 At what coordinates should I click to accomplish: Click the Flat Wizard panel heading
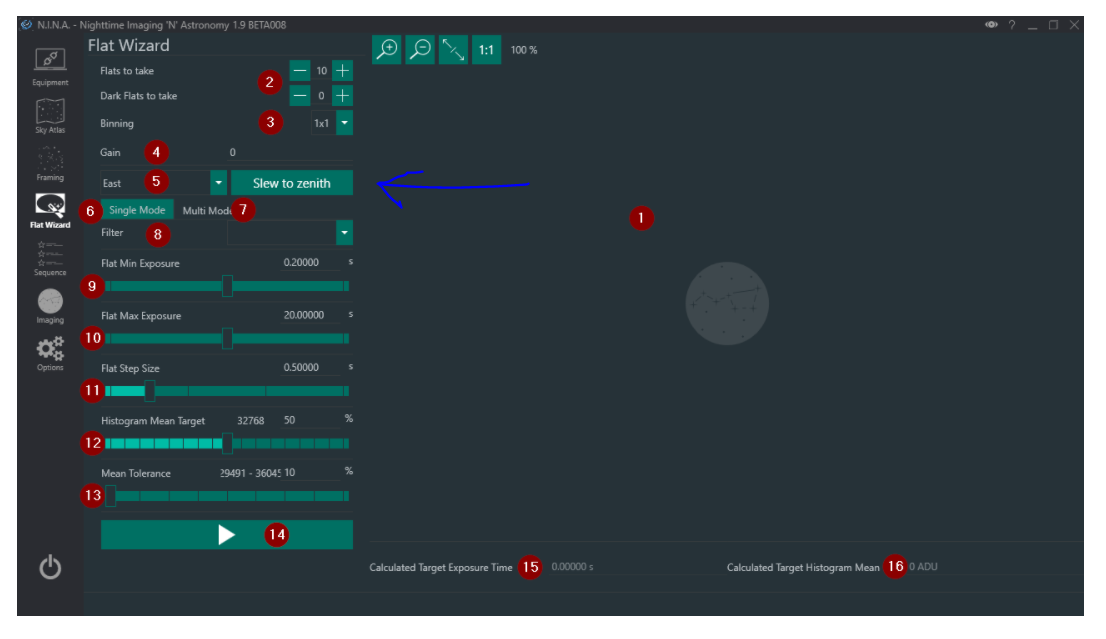click(x=128, y=45)
